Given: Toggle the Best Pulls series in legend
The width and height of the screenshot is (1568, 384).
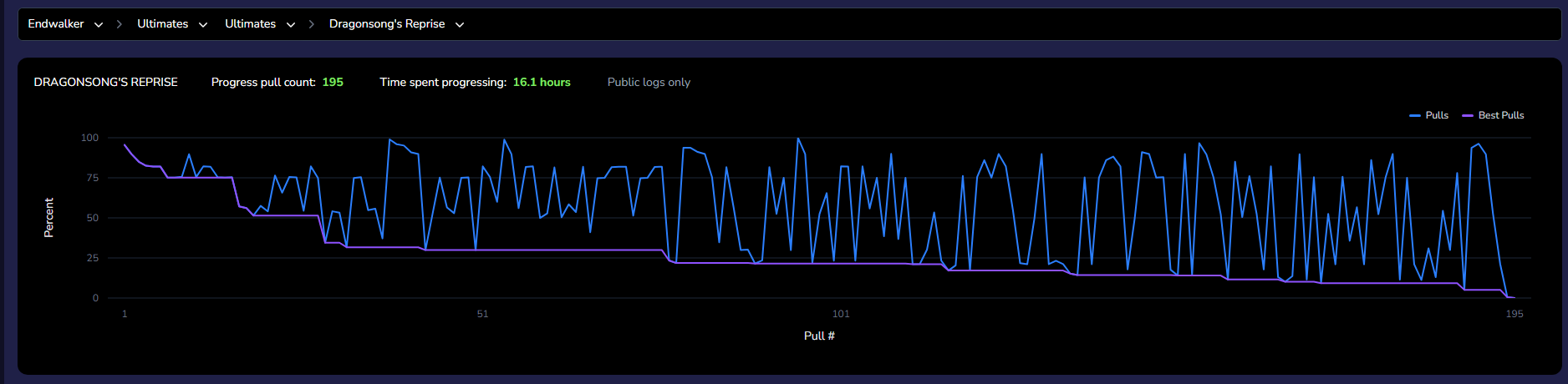Looking at the screenshot, I should (1493, 115).
